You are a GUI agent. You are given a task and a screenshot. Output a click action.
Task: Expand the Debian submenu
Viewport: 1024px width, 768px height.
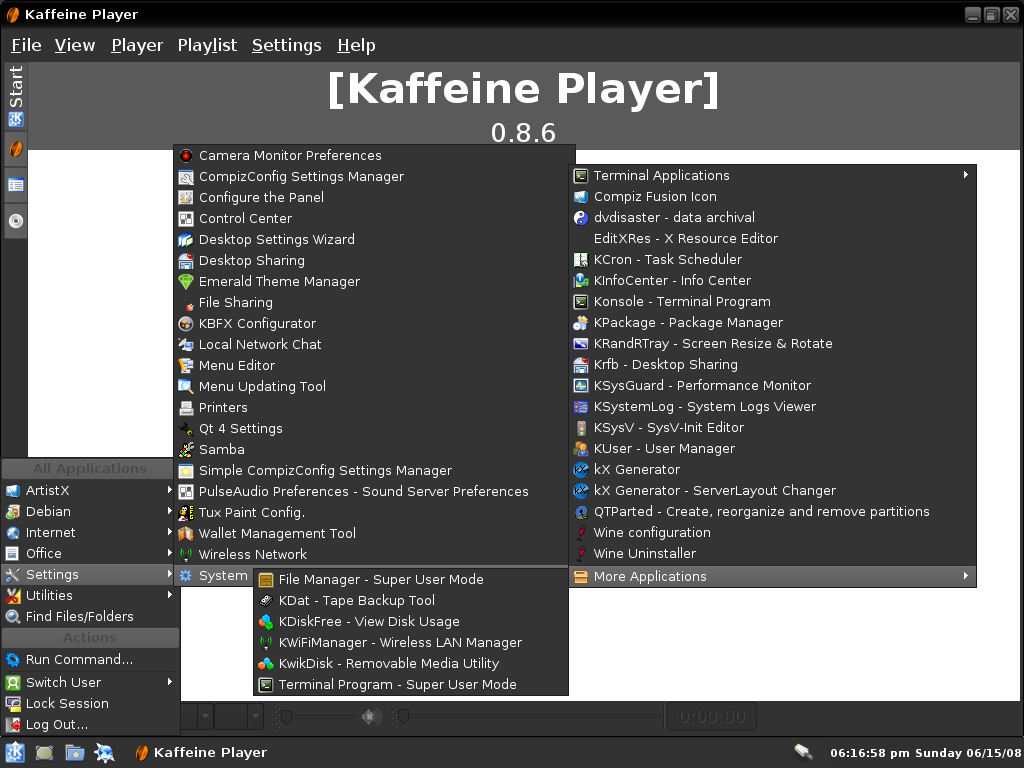[x=90, y=511]
